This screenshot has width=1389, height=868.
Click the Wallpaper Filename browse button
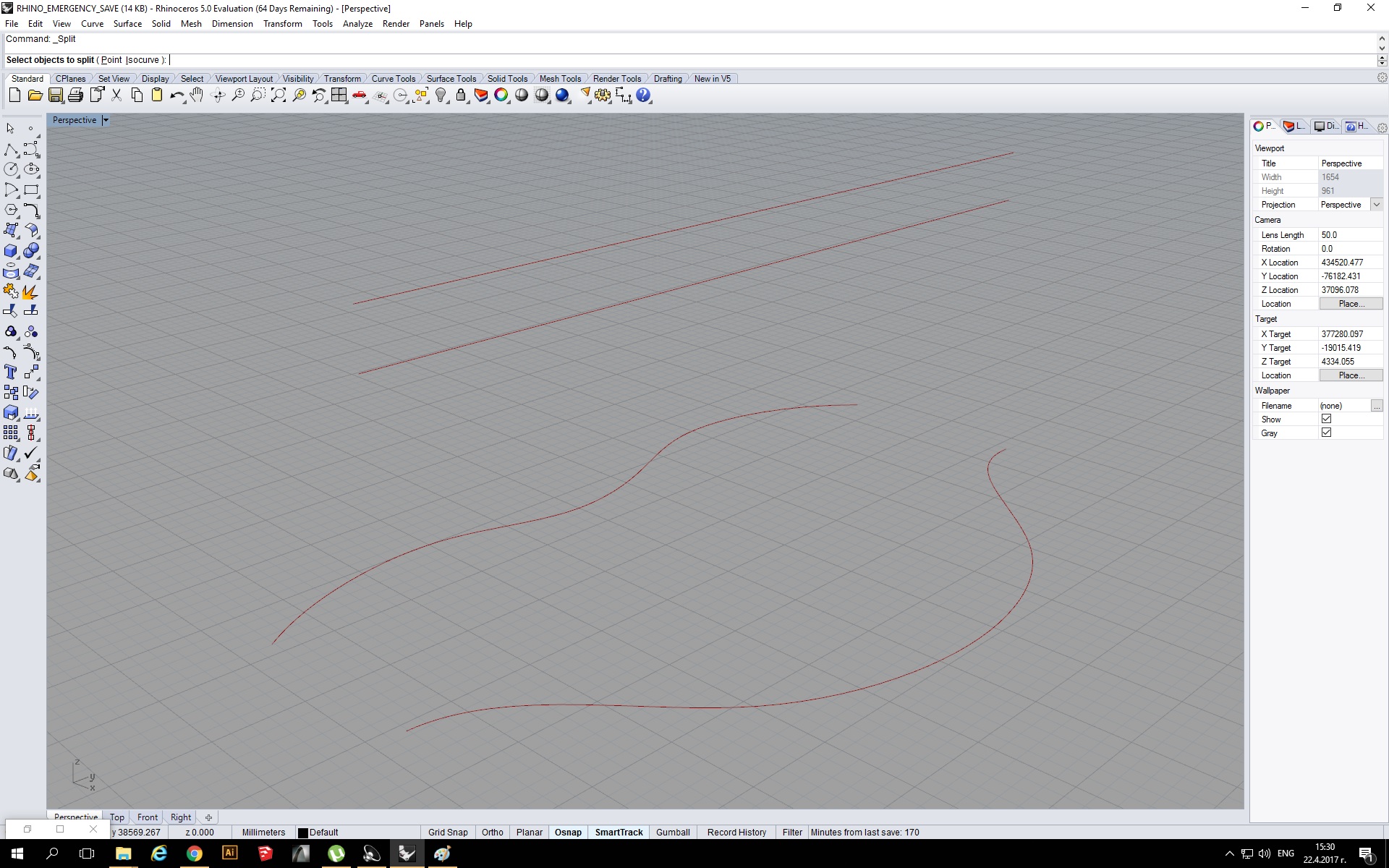pyautogui.click(x=1377, y=406)
